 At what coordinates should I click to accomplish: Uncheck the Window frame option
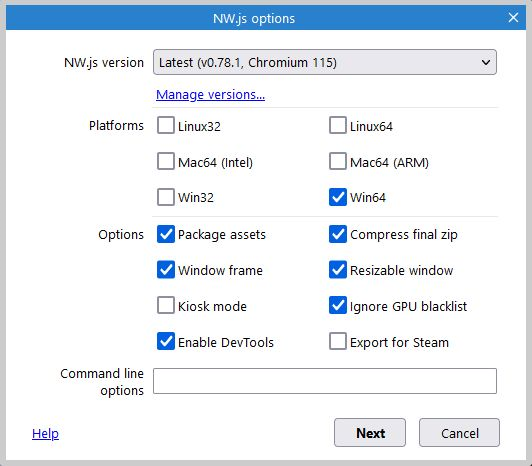point(166,269)
